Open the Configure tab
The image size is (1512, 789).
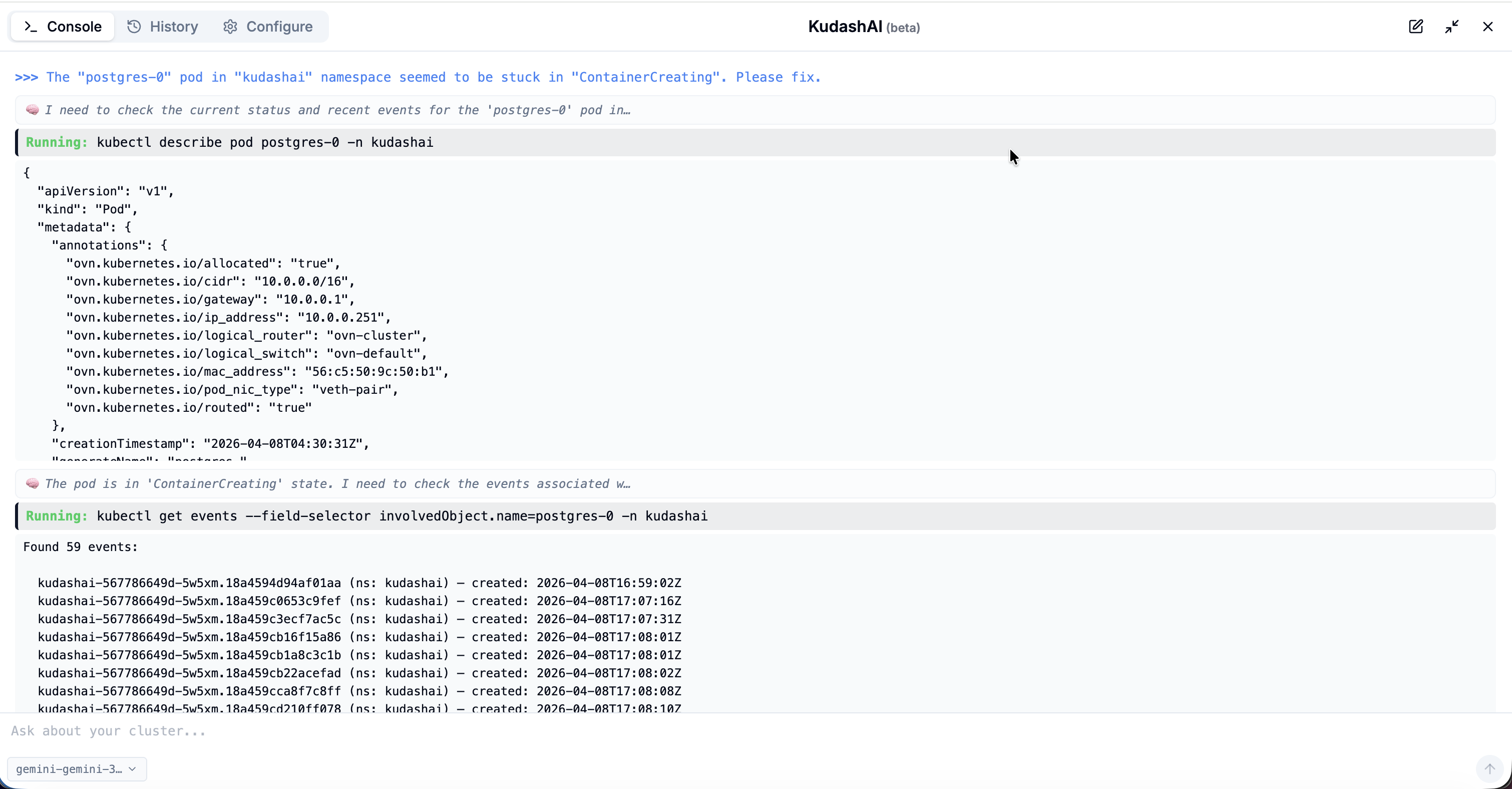(x=268, y=27)
